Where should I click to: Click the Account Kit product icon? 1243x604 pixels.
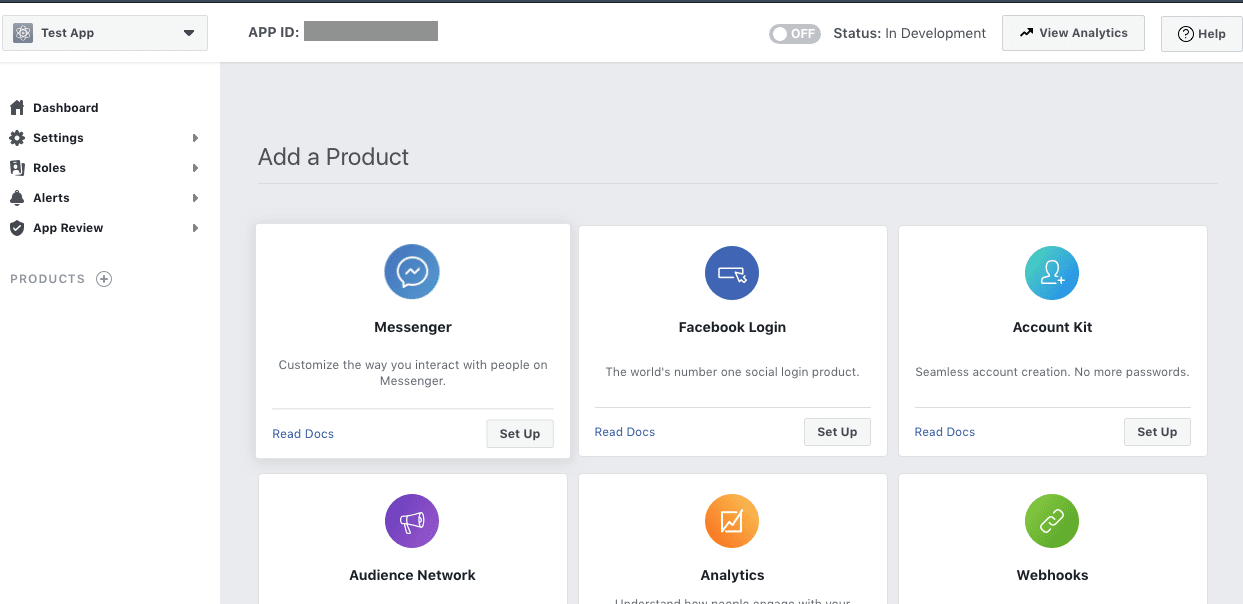pos(1052,272)
